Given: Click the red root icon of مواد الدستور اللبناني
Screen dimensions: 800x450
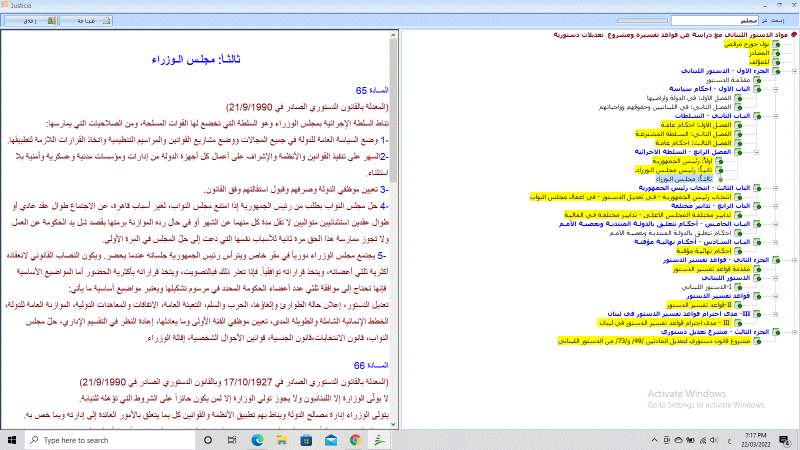Looking at the screenshot, I should [x=794, y=35].
